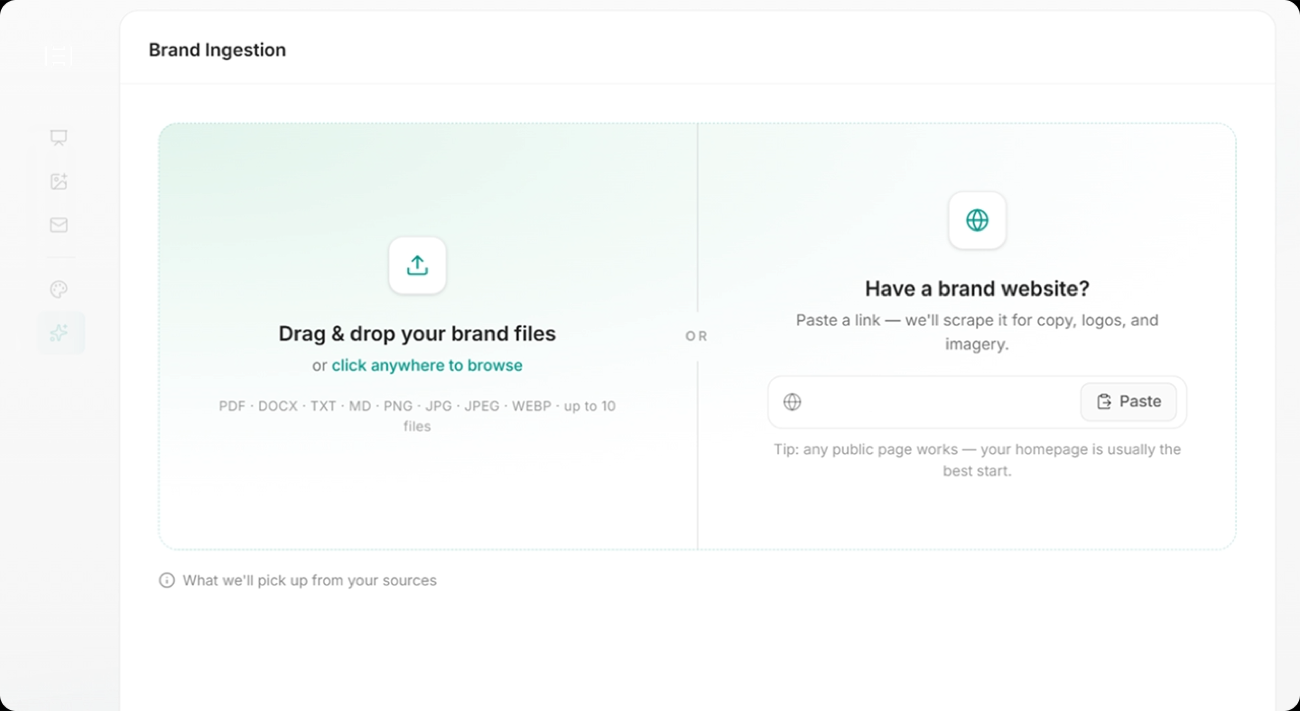
Task: Click the 'OR' divider label
Action: point(697,337)
